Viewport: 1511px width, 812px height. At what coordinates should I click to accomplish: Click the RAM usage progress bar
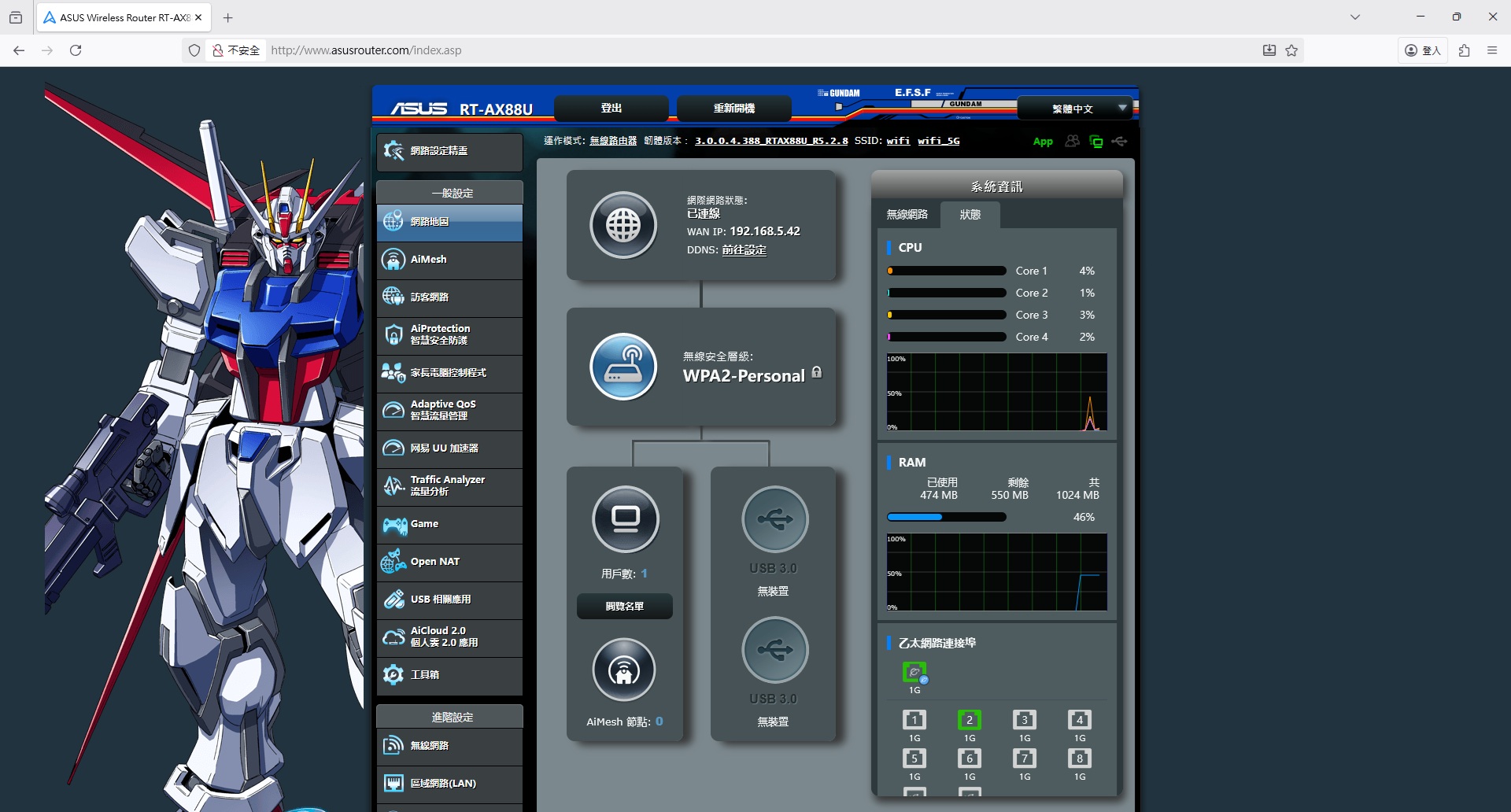coord(946,517)
